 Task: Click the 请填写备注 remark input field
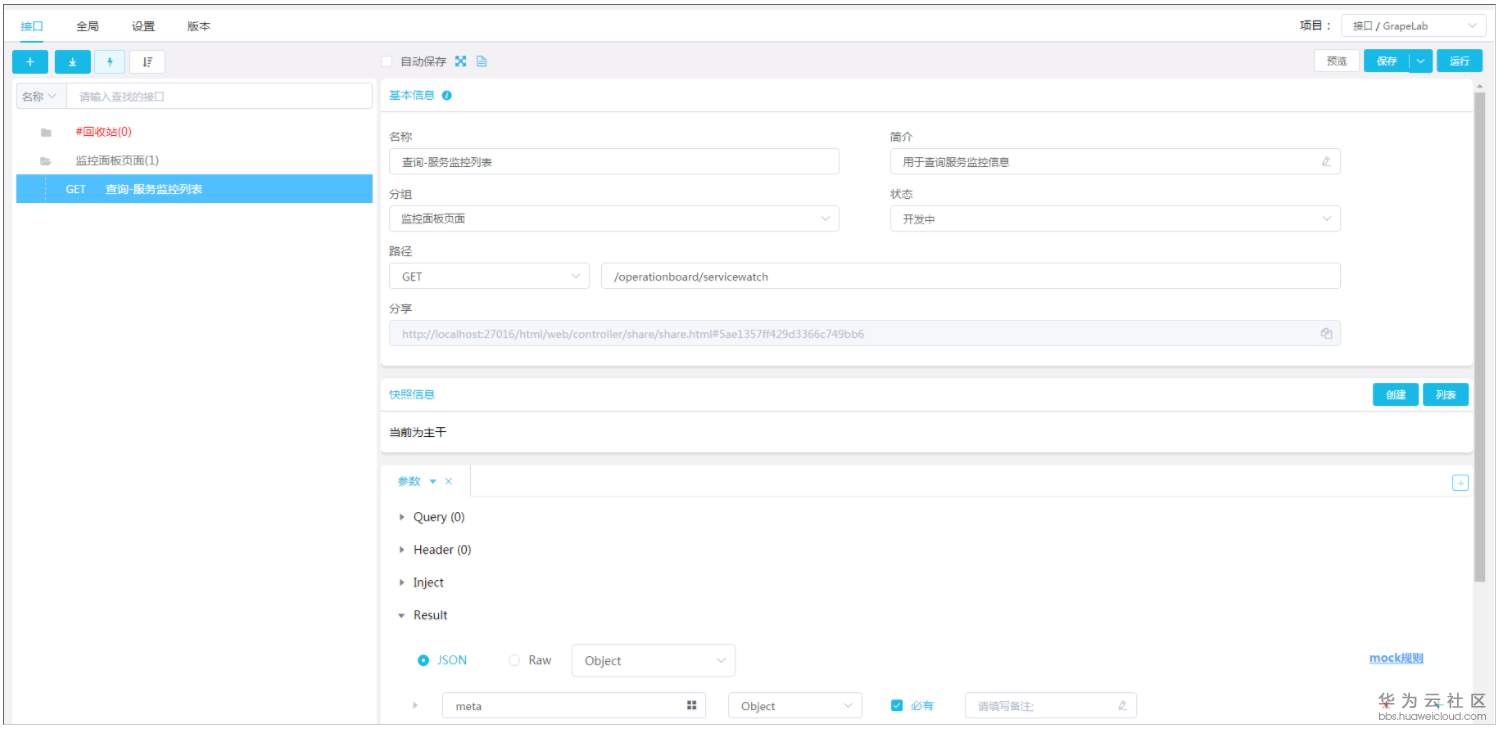point(1051,706)
